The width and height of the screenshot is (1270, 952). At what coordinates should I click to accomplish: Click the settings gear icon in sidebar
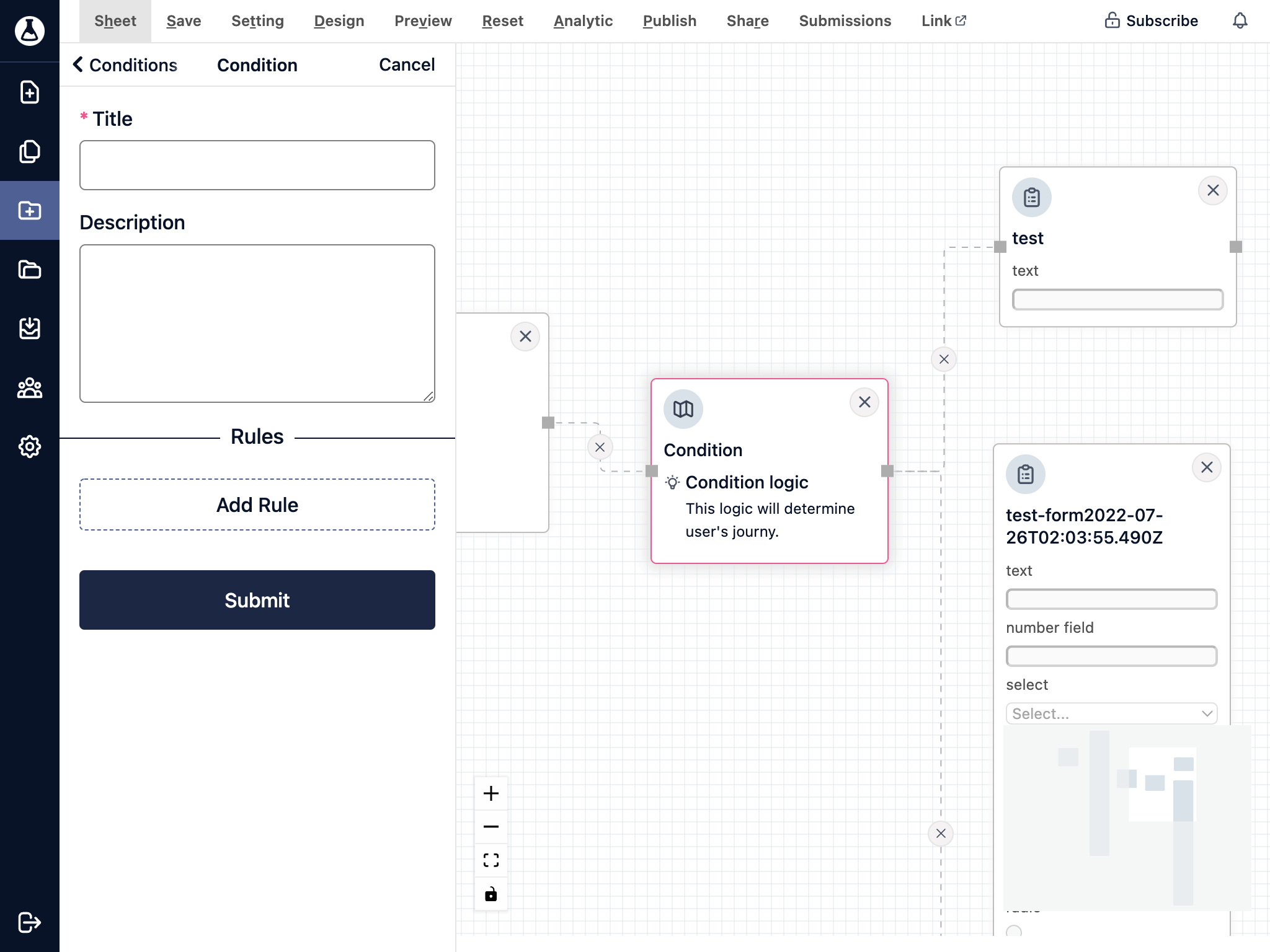click(30, 446)
